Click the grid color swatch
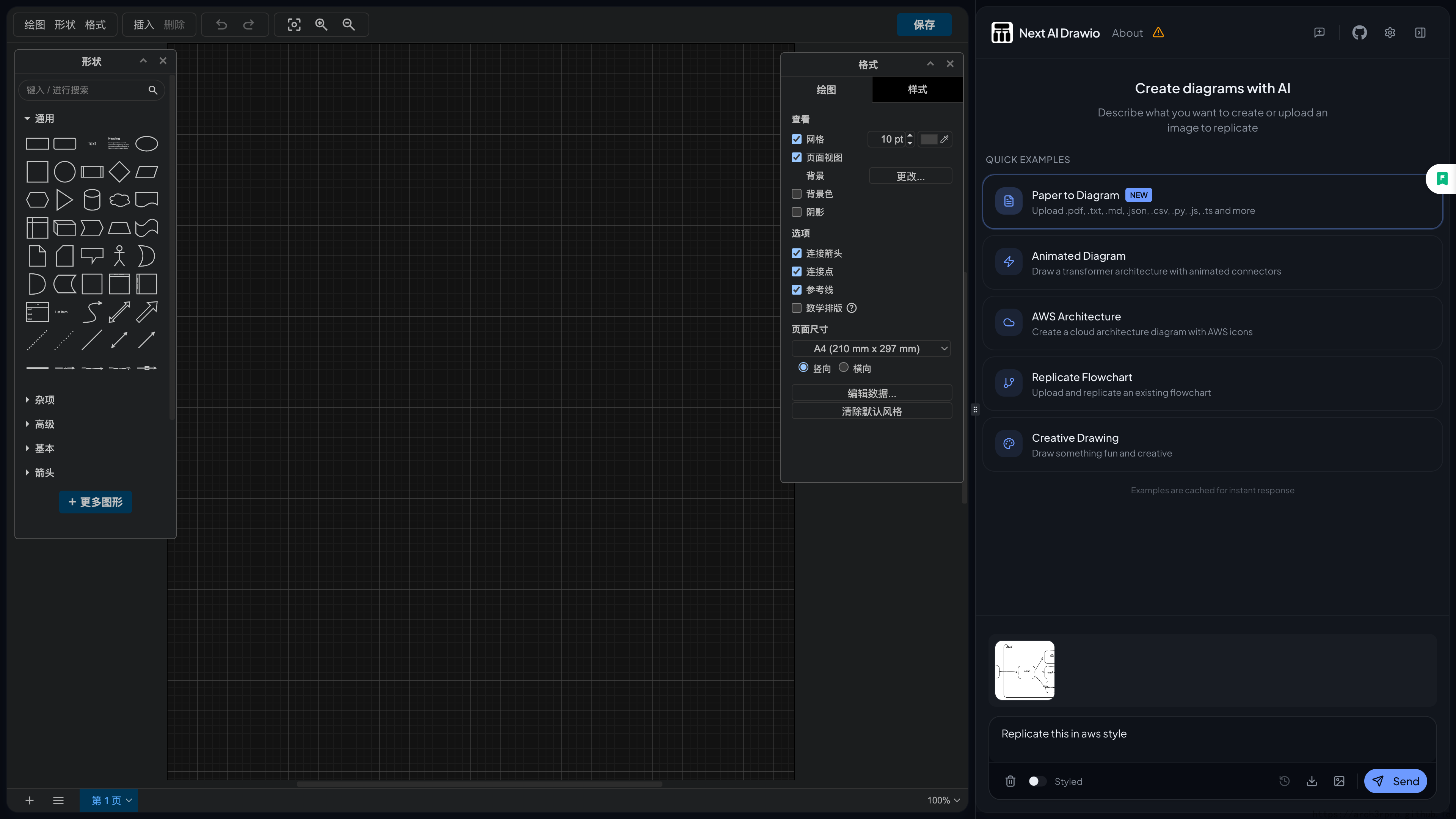The height and width of the screenshot is (819, 1456). 929,139
